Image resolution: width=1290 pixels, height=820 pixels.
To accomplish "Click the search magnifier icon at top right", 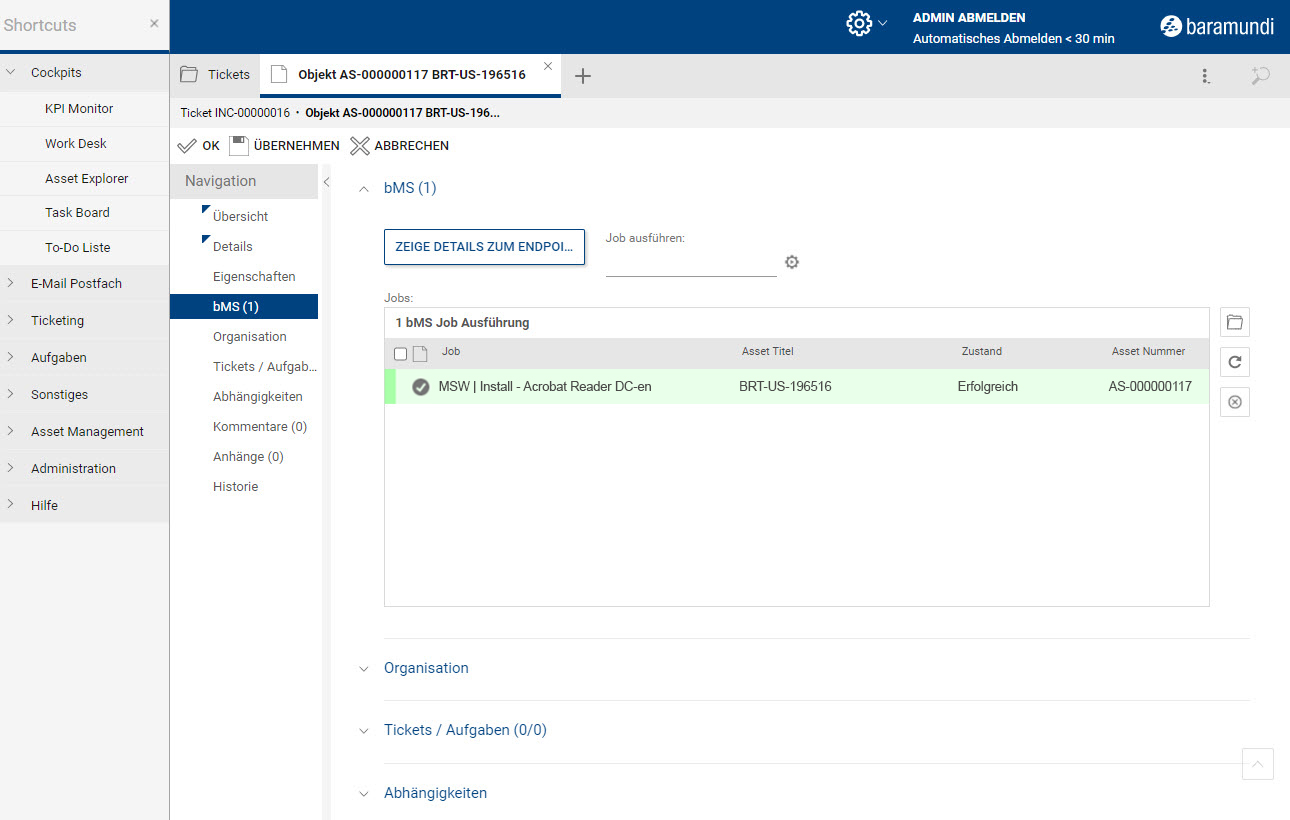I will pos(1260,76).
